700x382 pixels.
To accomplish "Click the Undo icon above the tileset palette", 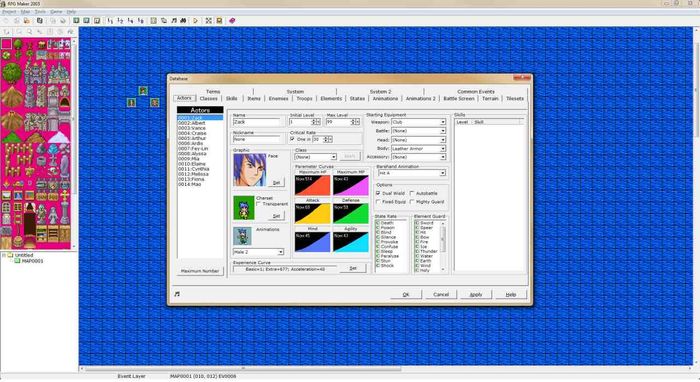I will pyautogui.click(x=7, y=32).
